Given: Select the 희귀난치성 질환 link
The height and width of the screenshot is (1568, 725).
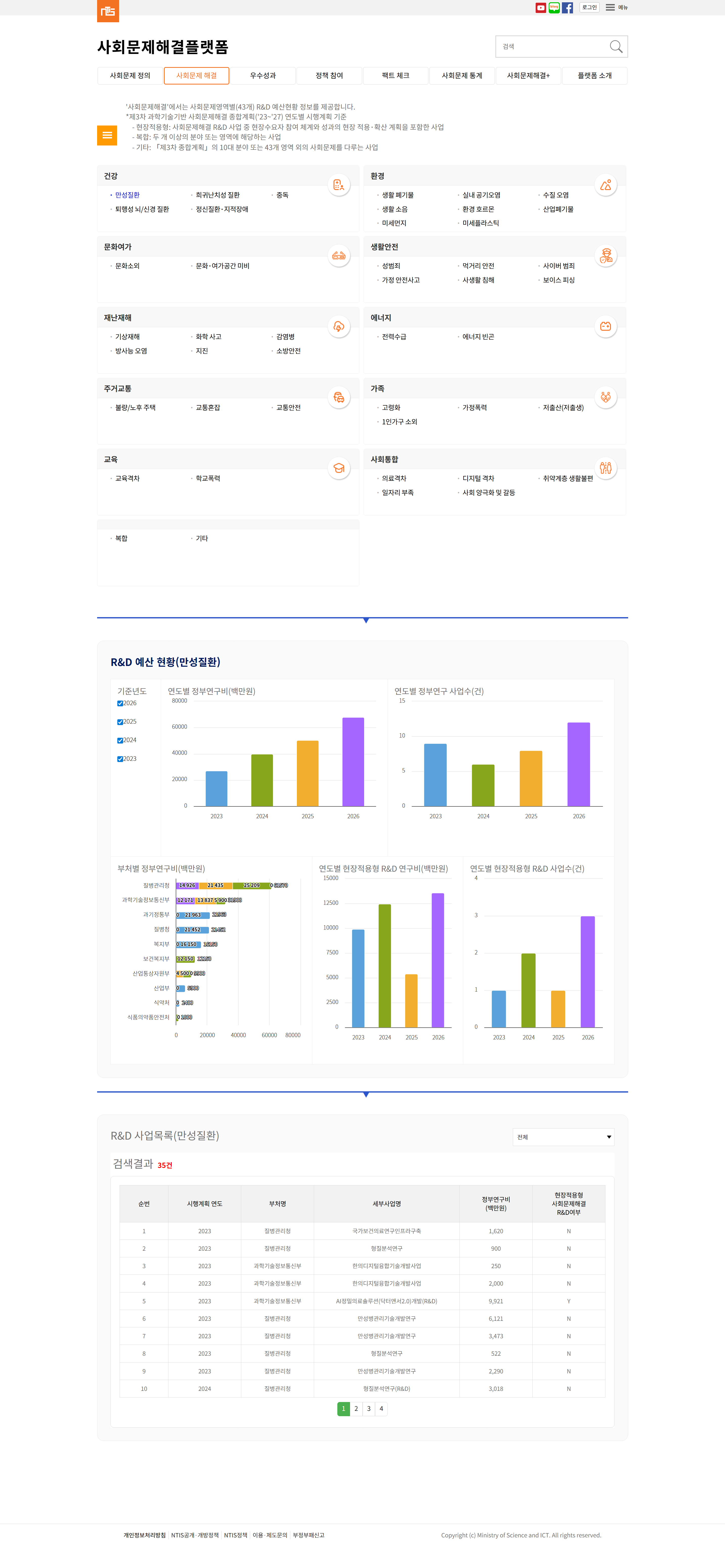Looking at the screenshot, I should click(218, 195).
